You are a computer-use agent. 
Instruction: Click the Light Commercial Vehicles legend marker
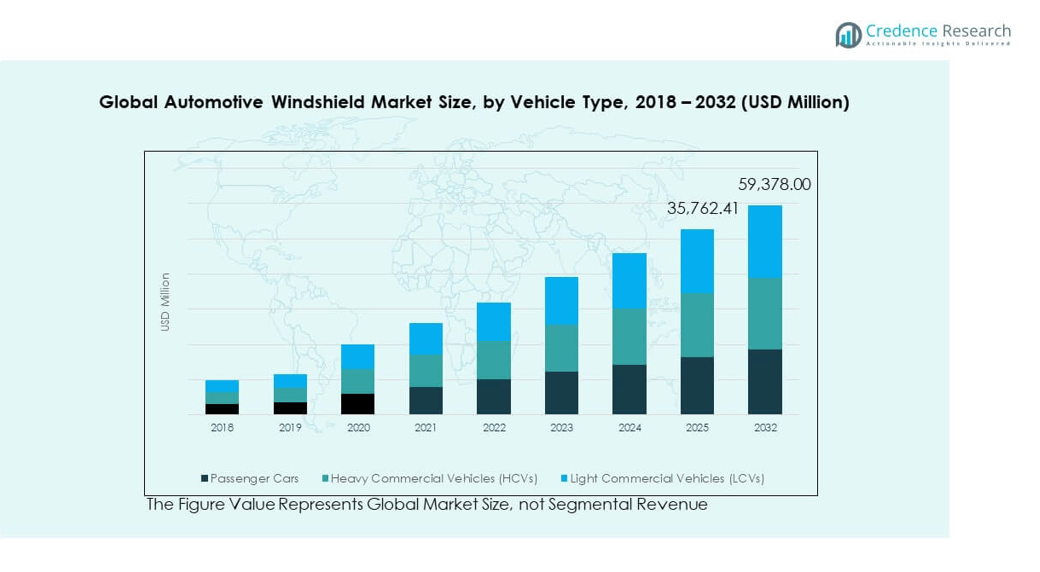[564, 479]
